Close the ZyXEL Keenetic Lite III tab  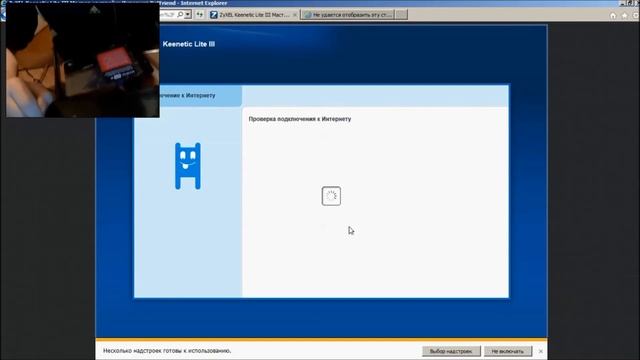pyautogui.click(x=295, y=15)
